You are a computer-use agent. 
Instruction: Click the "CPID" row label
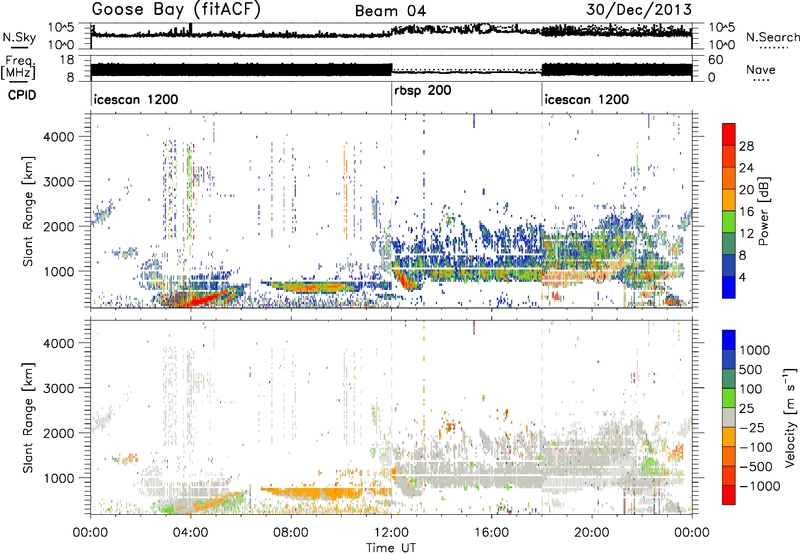pos(22,95)
